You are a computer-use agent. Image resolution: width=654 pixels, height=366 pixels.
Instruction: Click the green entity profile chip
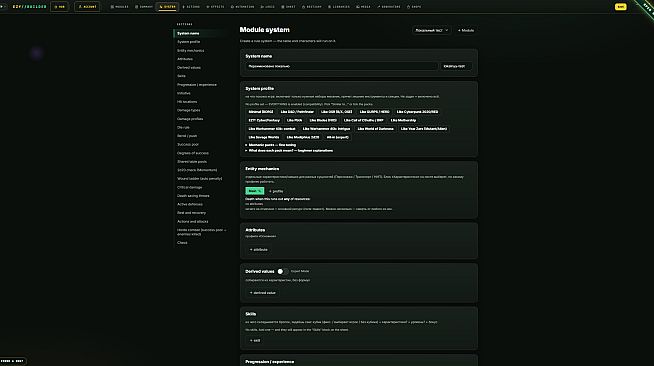click(x=254, y=191)
